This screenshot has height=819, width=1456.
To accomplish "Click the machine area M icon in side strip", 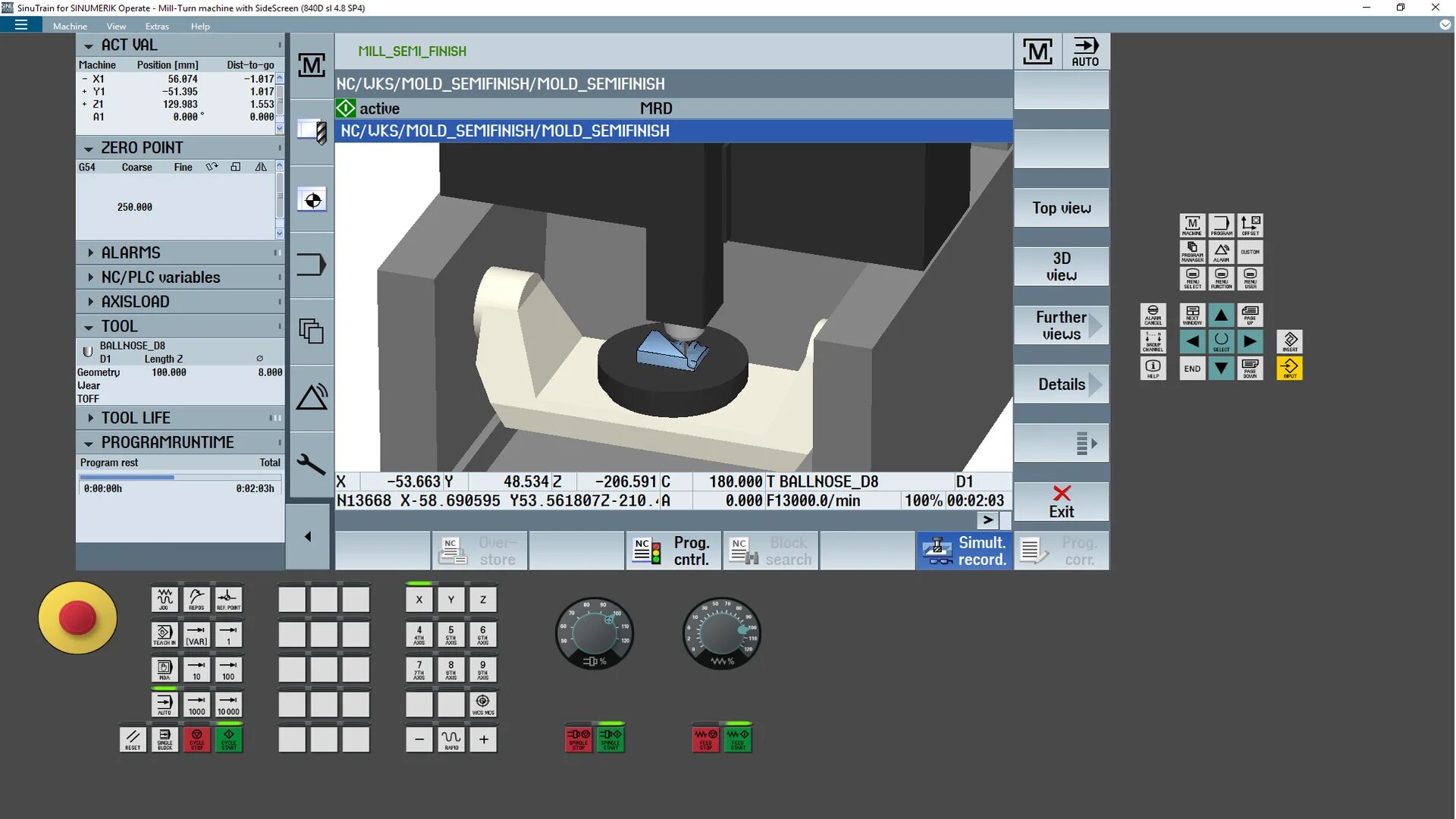I will (x=311, y=66).
